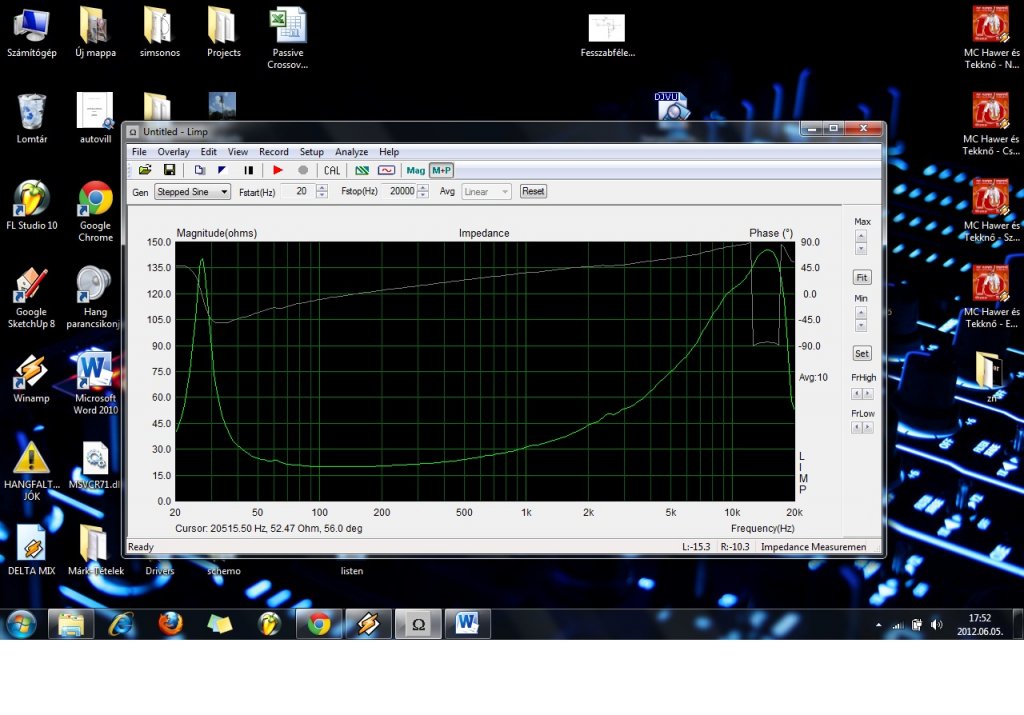Click into the Fstop(Hz) value field
Viewport: 1024px width, 715px height.
coord(400,191)
